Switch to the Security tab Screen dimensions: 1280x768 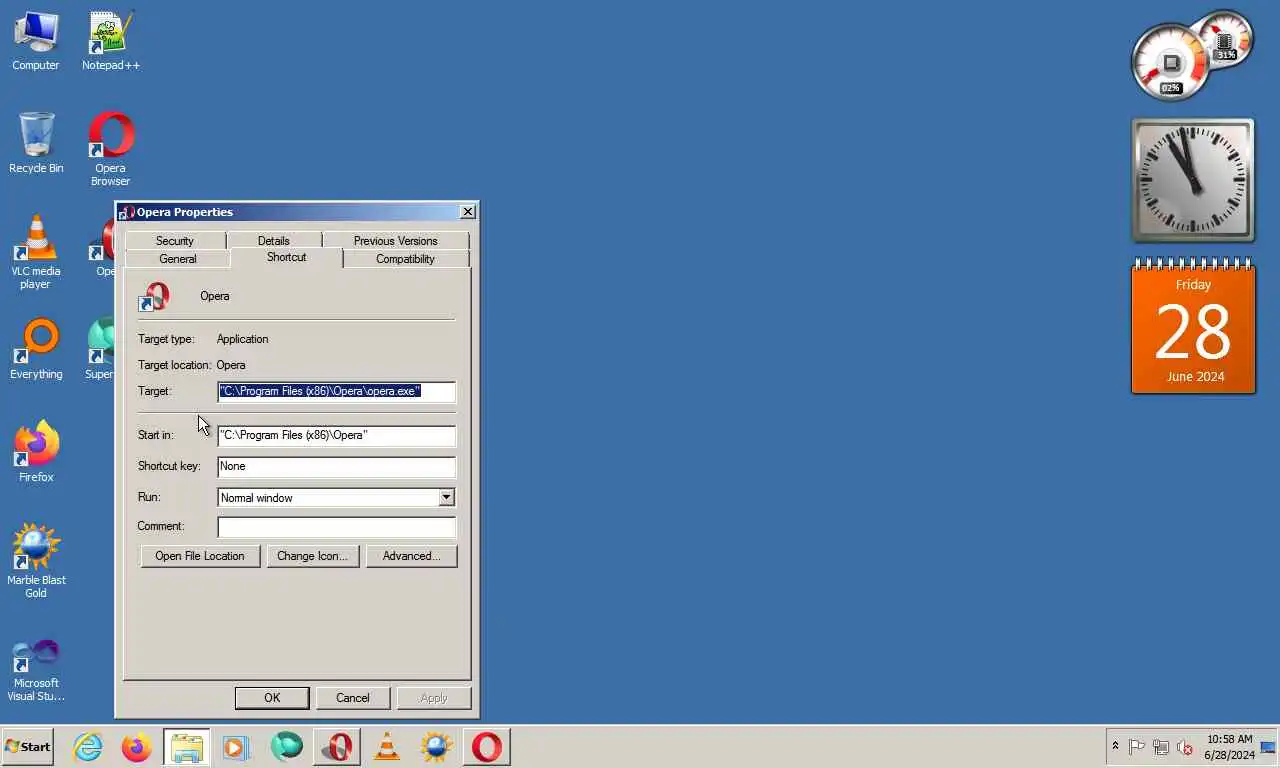point(175,241)
